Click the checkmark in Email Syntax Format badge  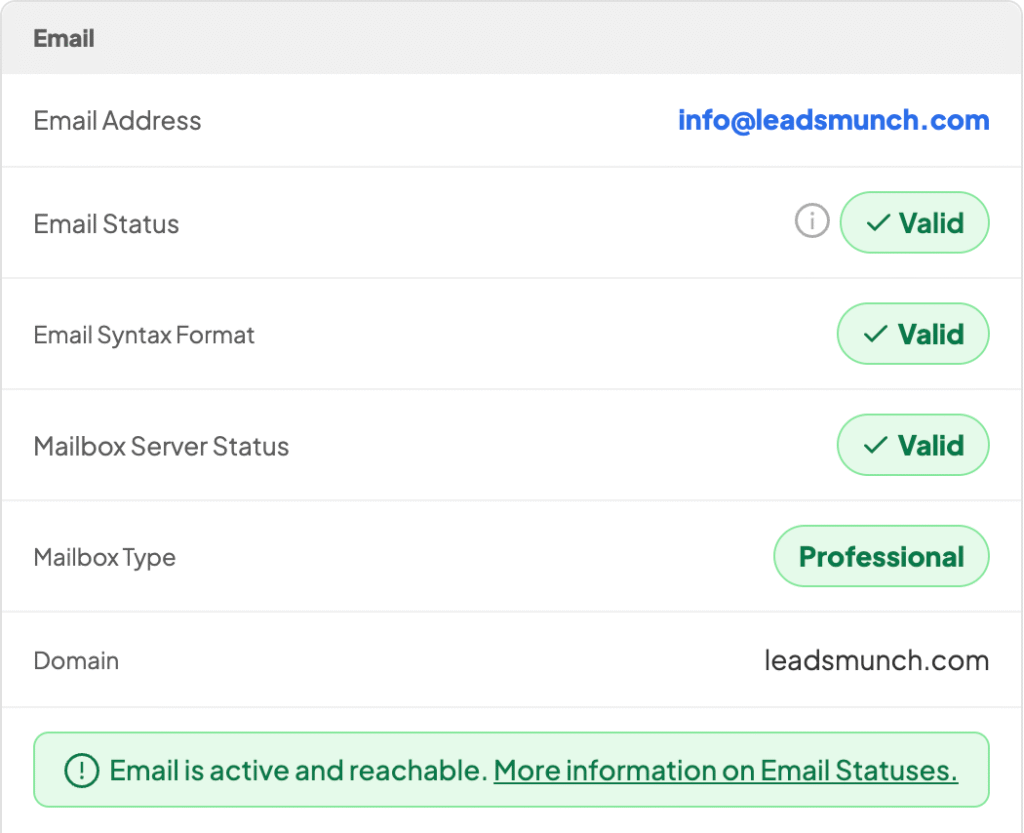876,334
